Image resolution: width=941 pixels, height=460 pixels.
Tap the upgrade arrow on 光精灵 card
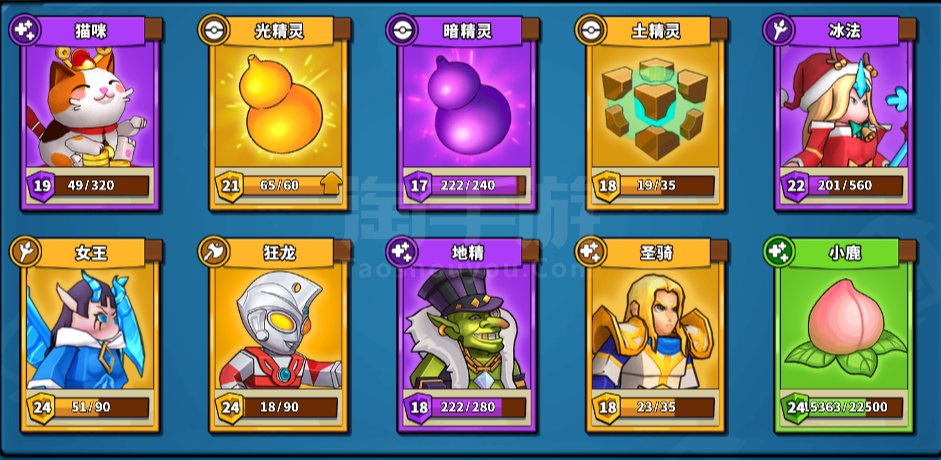(332, 185)
